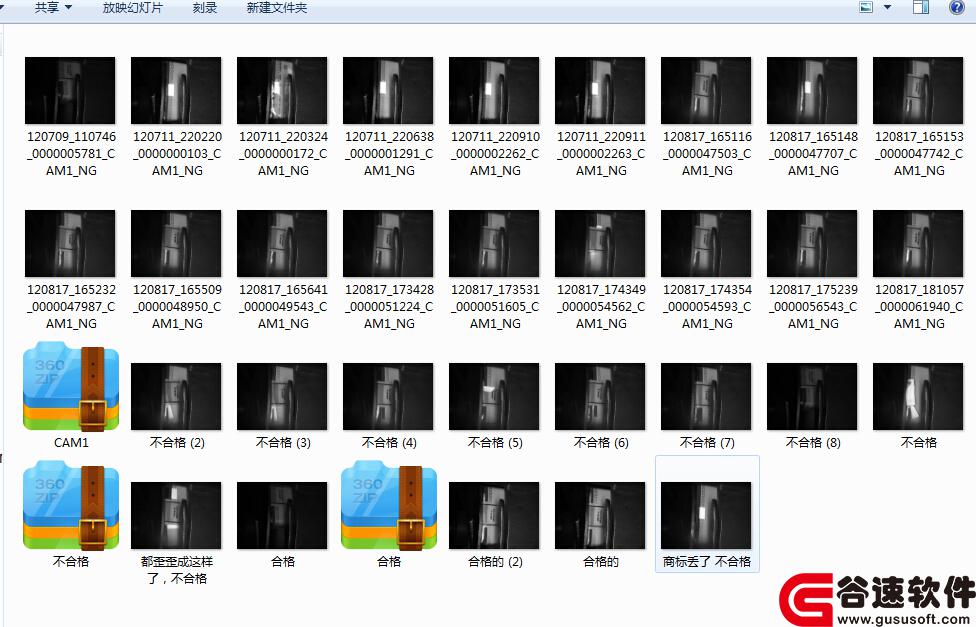Select thumbnail 120817_174349_0000054562
The width and height of the screenshot is (976, 627).
(x=600, y=243)
